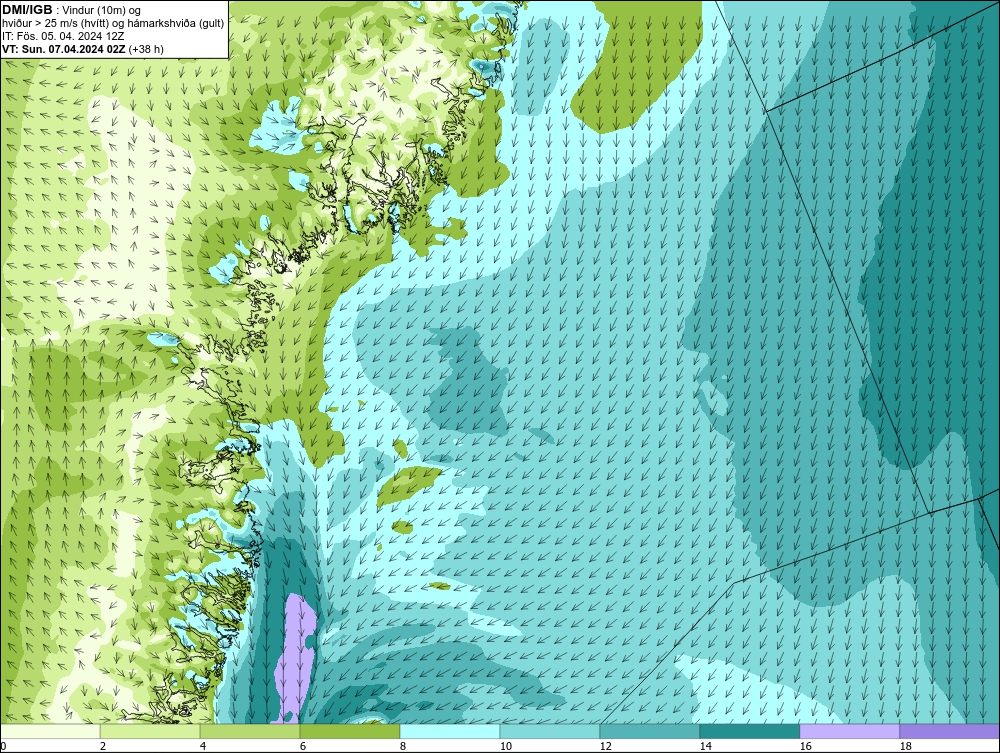The width and height of the screenshot is (1000, 753).
Task: Click the legend scale number 6
Action: click(302, 746)
